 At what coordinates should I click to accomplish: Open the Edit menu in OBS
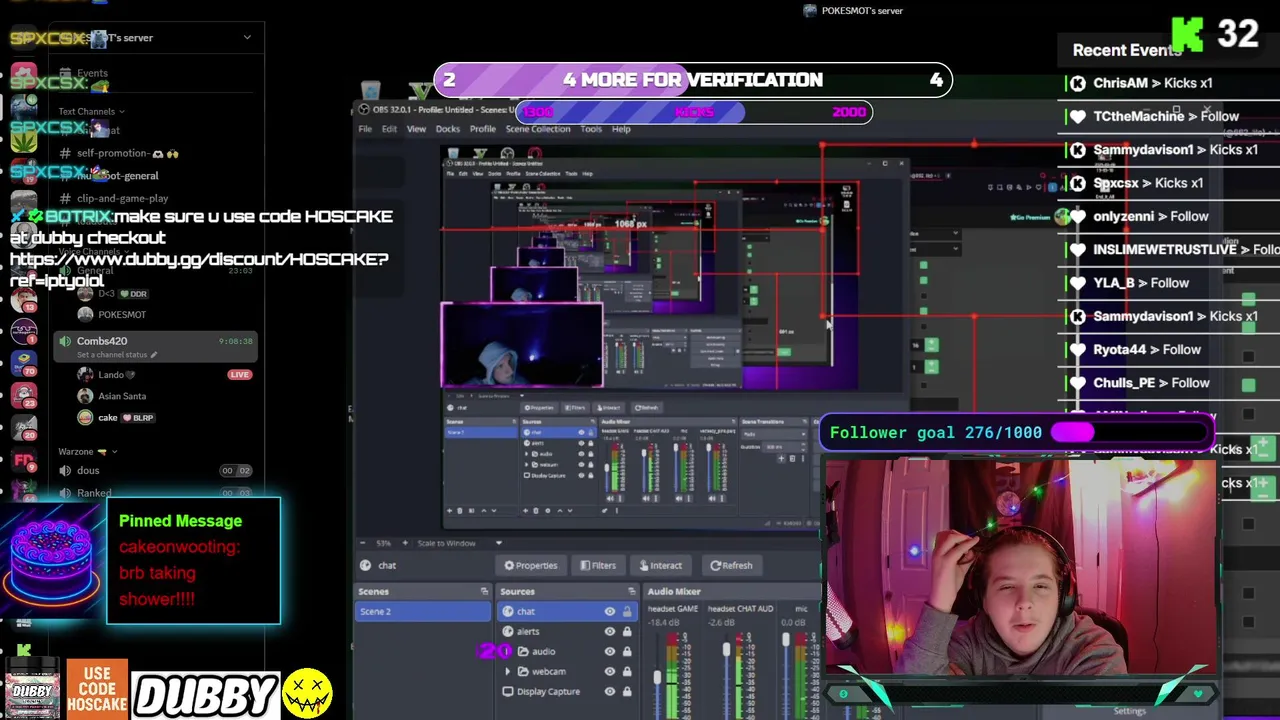(x=389, y=129)
